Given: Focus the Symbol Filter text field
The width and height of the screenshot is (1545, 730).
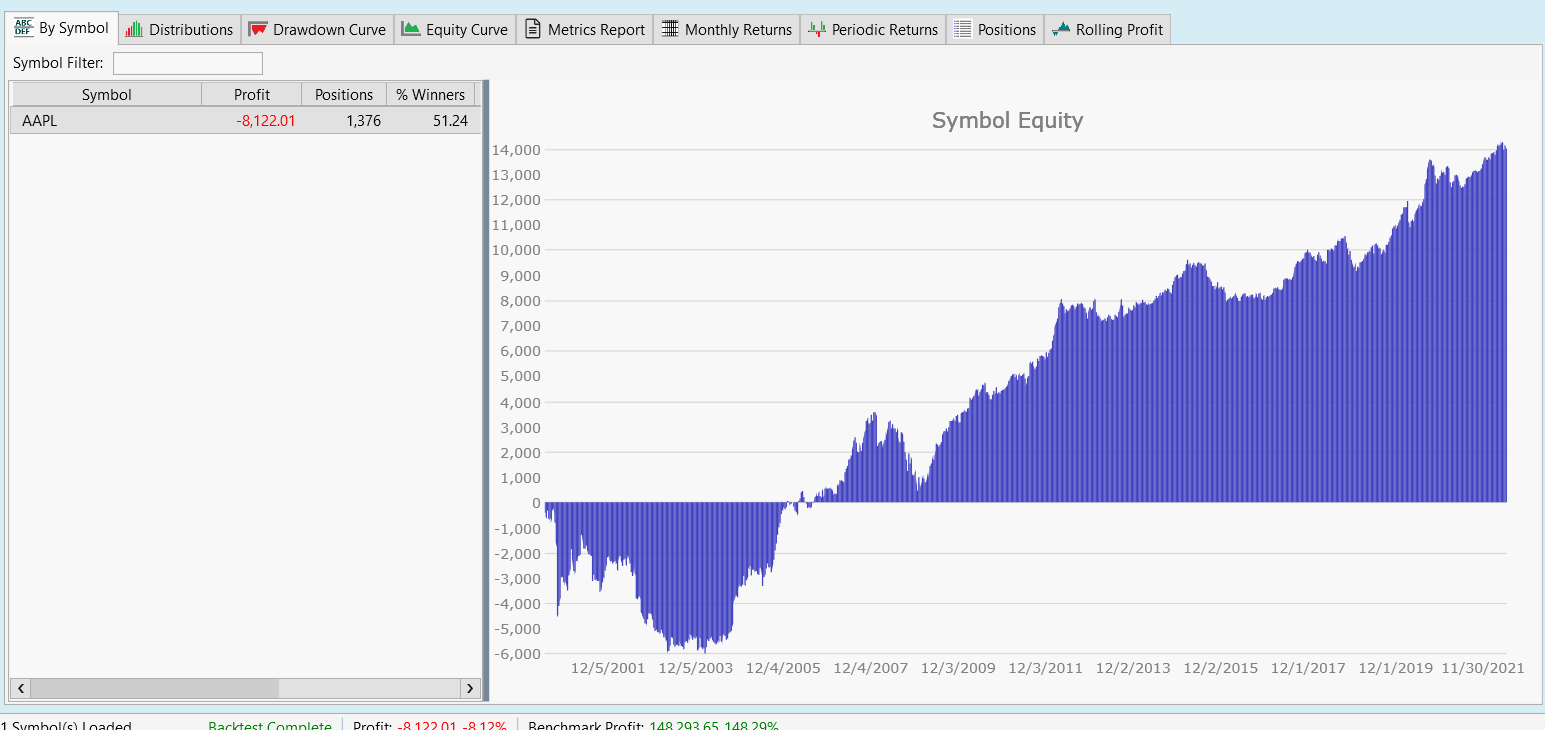Looking at the screenshot, I should [188, 64].
